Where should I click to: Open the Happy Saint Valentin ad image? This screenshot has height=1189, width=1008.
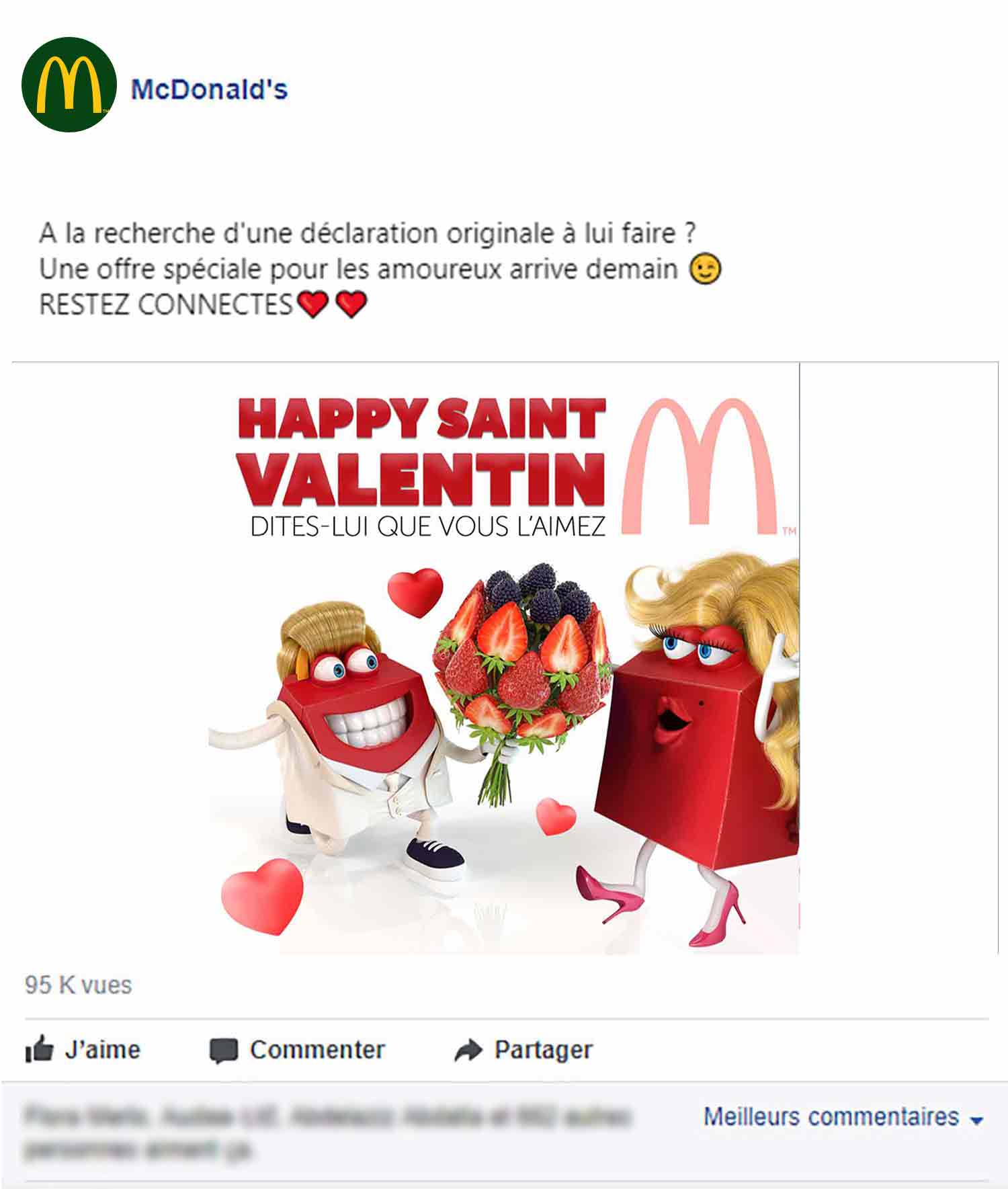[504, 658]
